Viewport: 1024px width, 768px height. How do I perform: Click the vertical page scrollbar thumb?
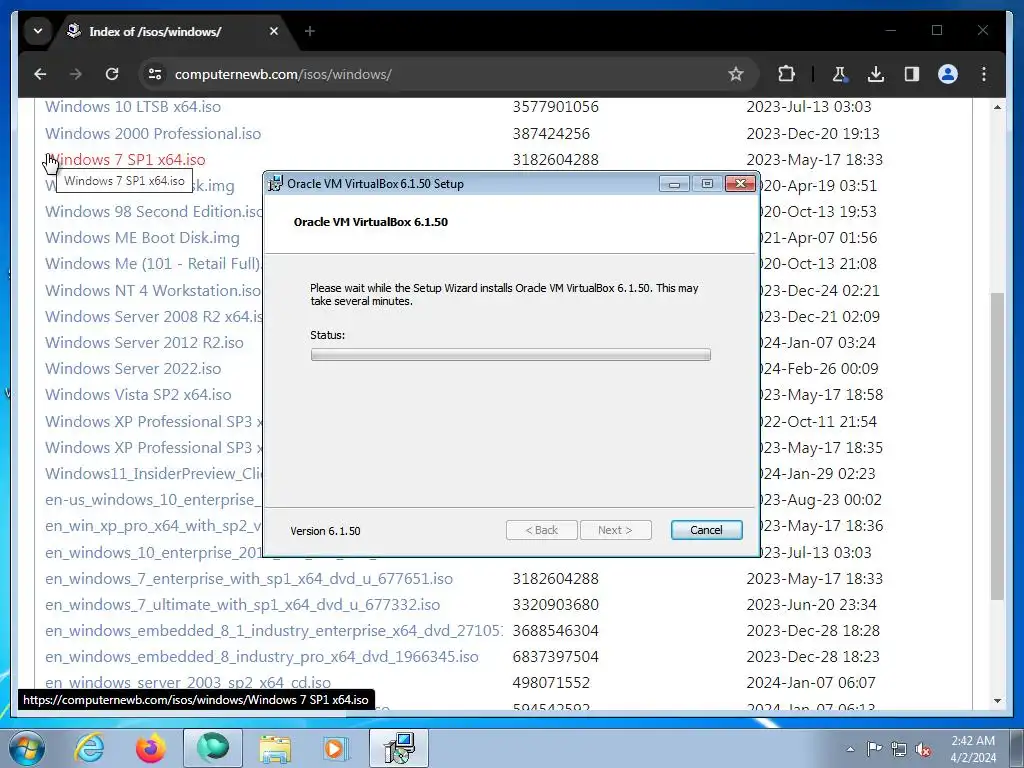[x=997, y=446]
